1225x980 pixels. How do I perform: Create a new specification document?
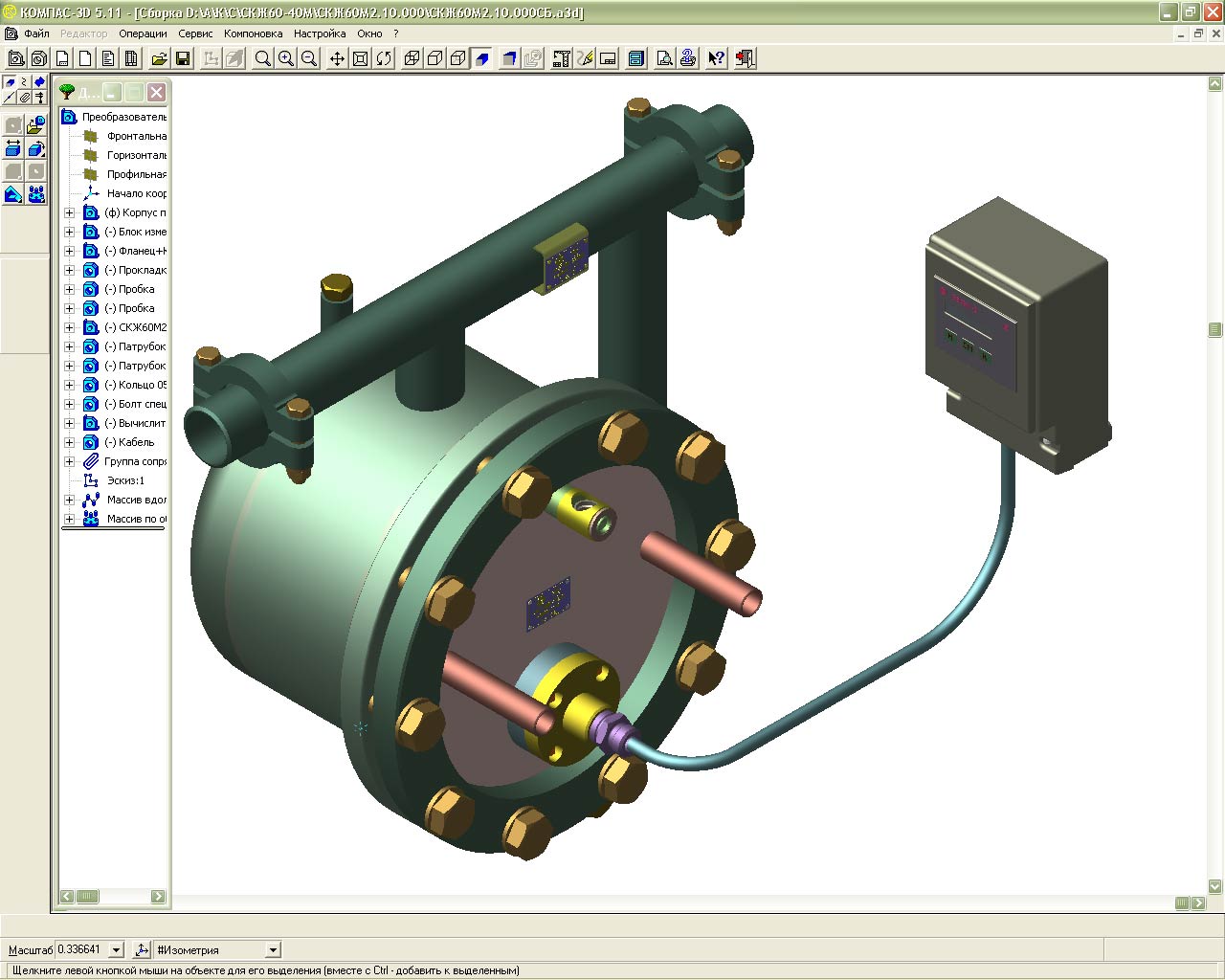131,58
